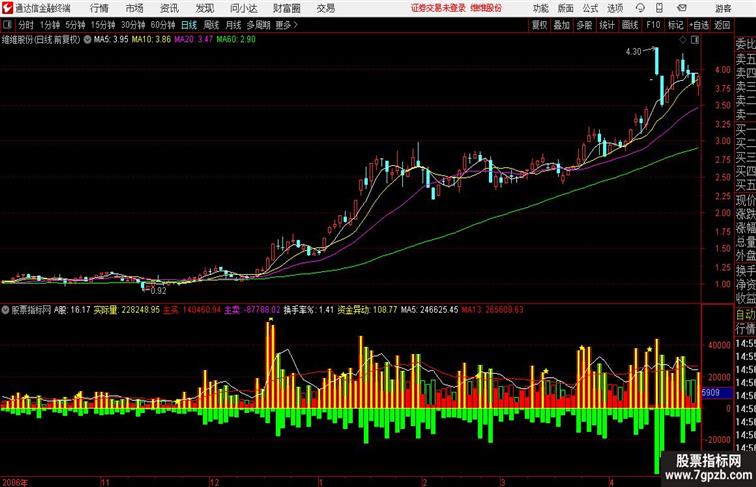Click the 叠加 overlay toolbar button

pyautogui.click(x=562, y=25)
